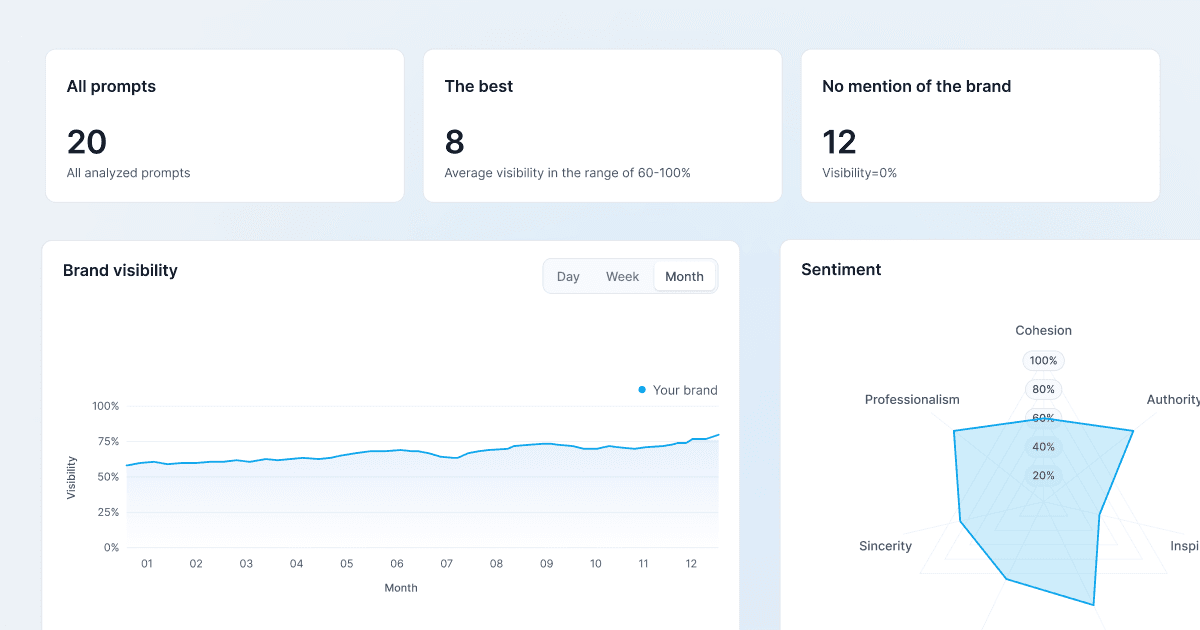This screenshot has width=1200, height=630.
Task: Click the 25% tick on Visibility axis
Action: coord(106,512)
